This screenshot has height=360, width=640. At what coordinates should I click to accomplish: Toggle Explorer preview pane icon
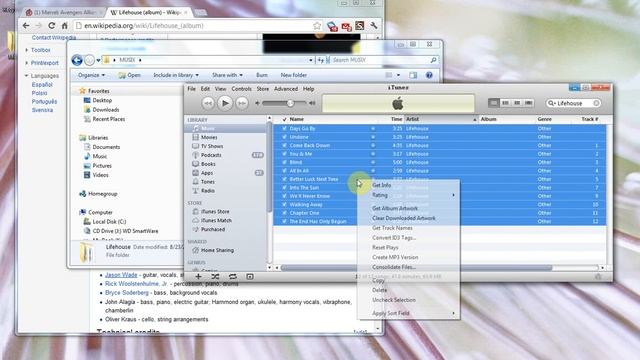pos(413,75)
